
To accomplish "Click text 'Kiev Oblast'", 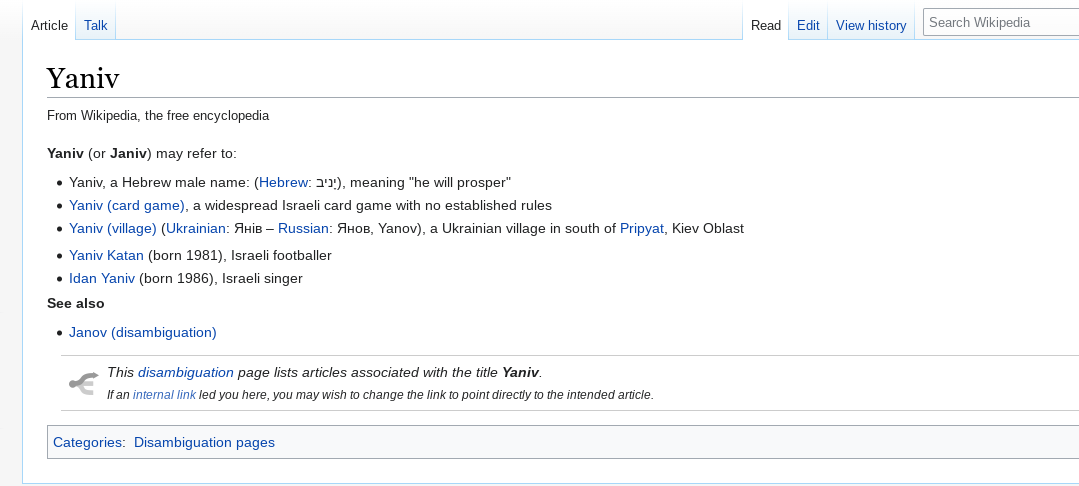I will (707, 229).
